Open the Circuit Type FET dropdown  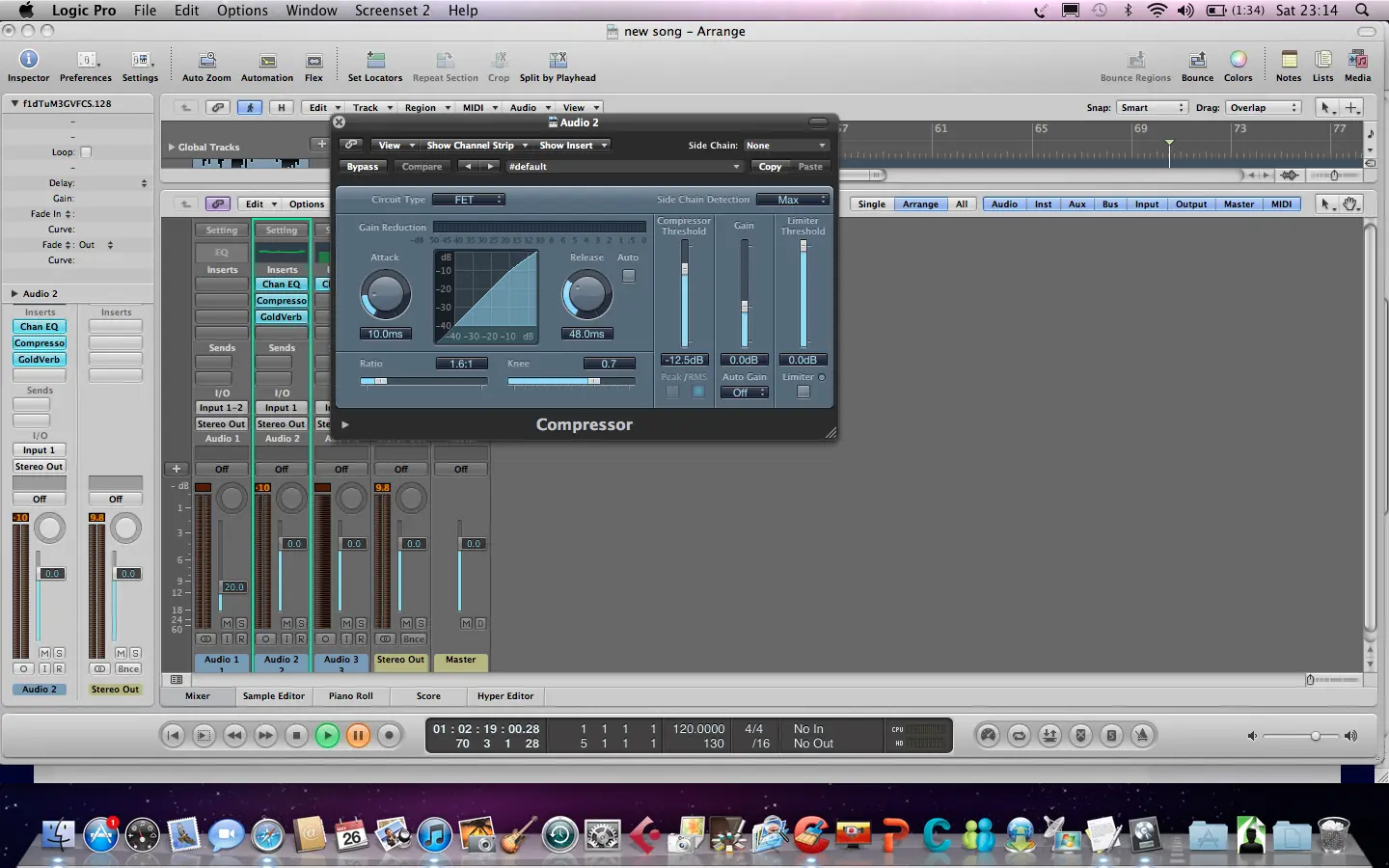click(x=467, y=200)
